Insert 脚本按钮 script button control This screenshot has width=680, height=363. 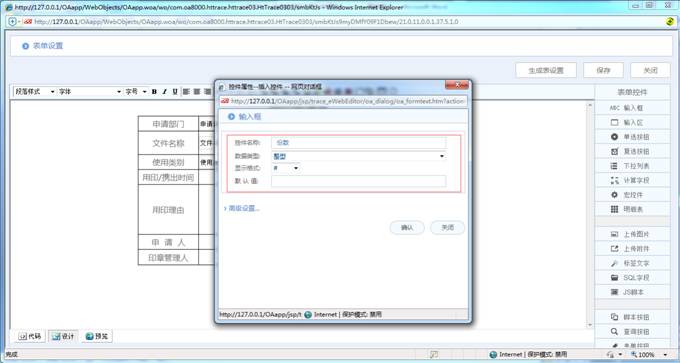click(632, 317)
